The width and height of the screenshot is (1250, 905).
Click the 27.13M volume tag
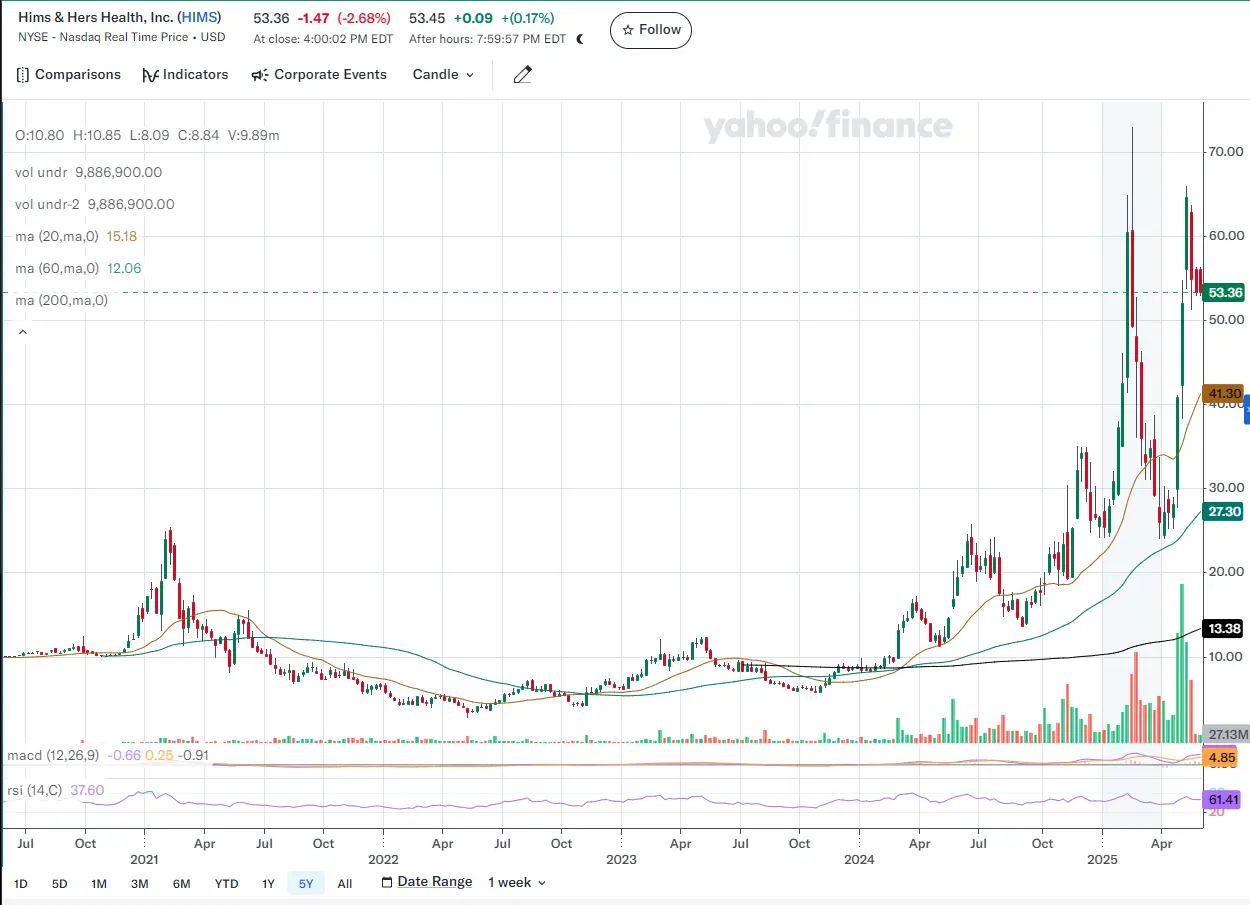(1227, 734)
